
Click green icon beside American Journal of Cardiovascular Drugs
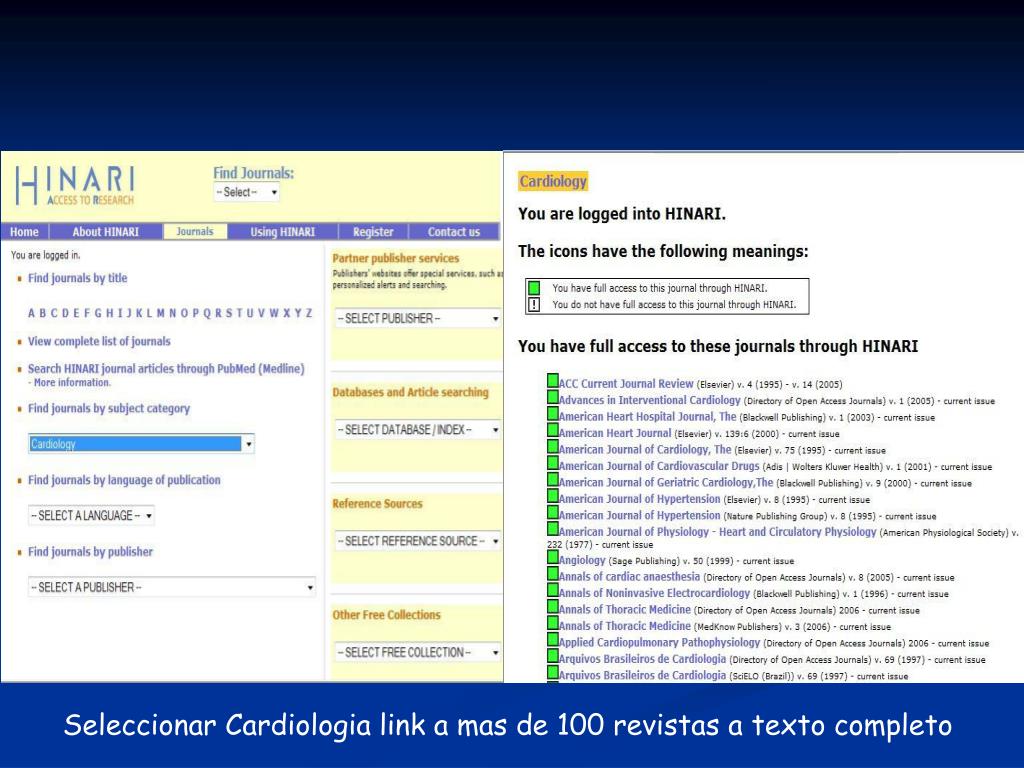pyautogui.click(x=552, y=463)
